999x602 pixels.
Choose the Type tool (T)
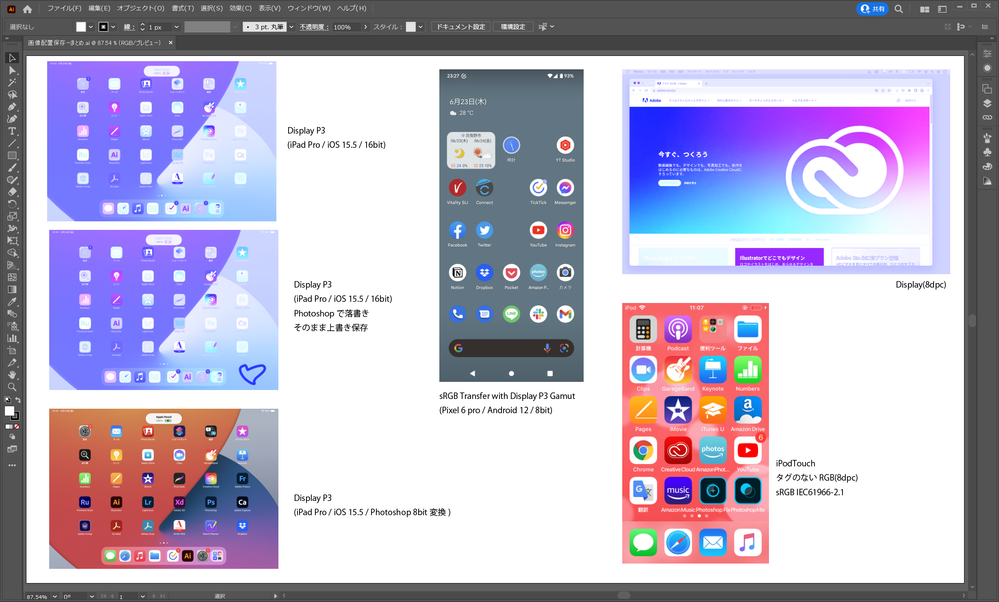pyautogui.click(x=12, y=131)
